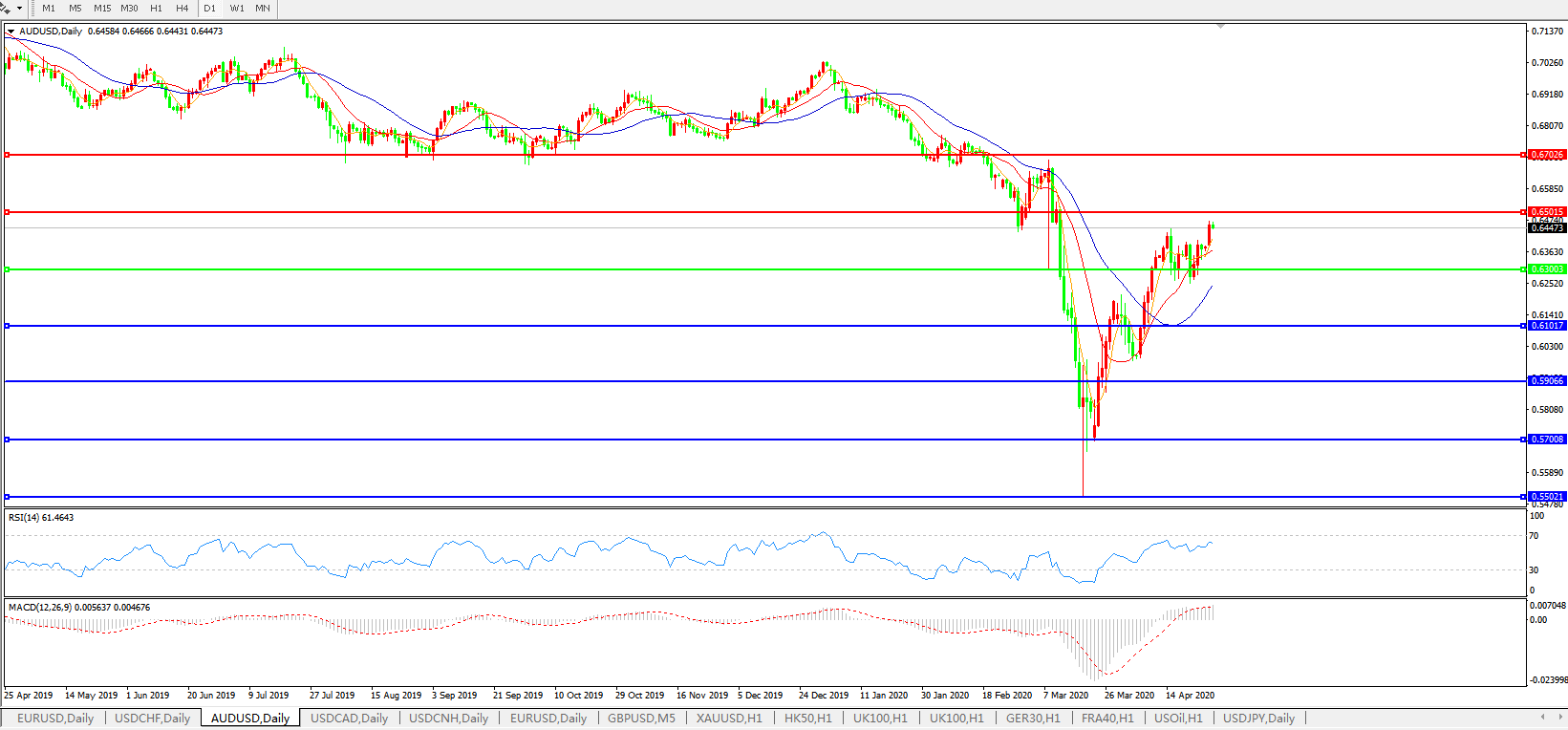Toggle the W1 timeframe button
Image resolution: width=1568 pixels, height=730 pixels.
tap(236, 9)
